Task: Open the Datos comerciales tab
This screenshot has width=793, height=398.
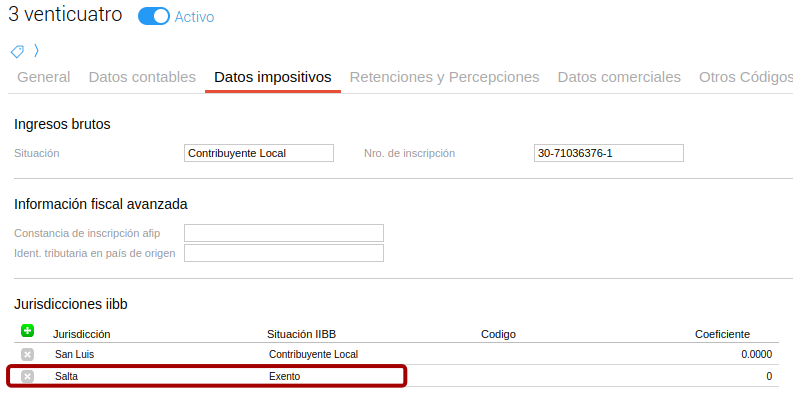Action: coord(619,77)
